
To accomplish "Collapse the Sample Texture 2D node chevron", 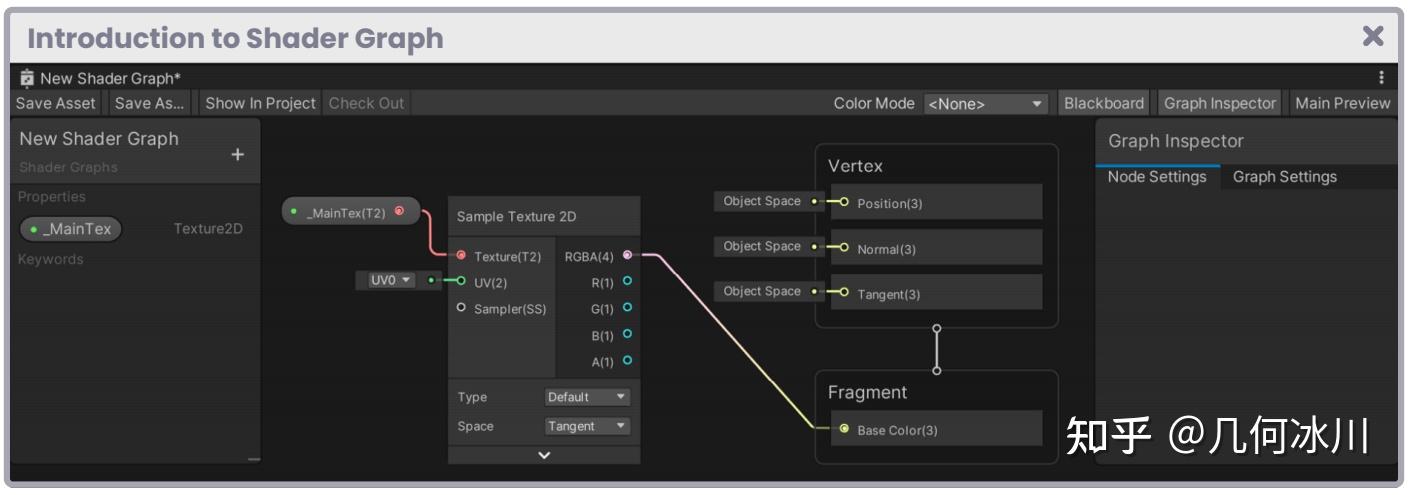I will [x=544, y=455].
